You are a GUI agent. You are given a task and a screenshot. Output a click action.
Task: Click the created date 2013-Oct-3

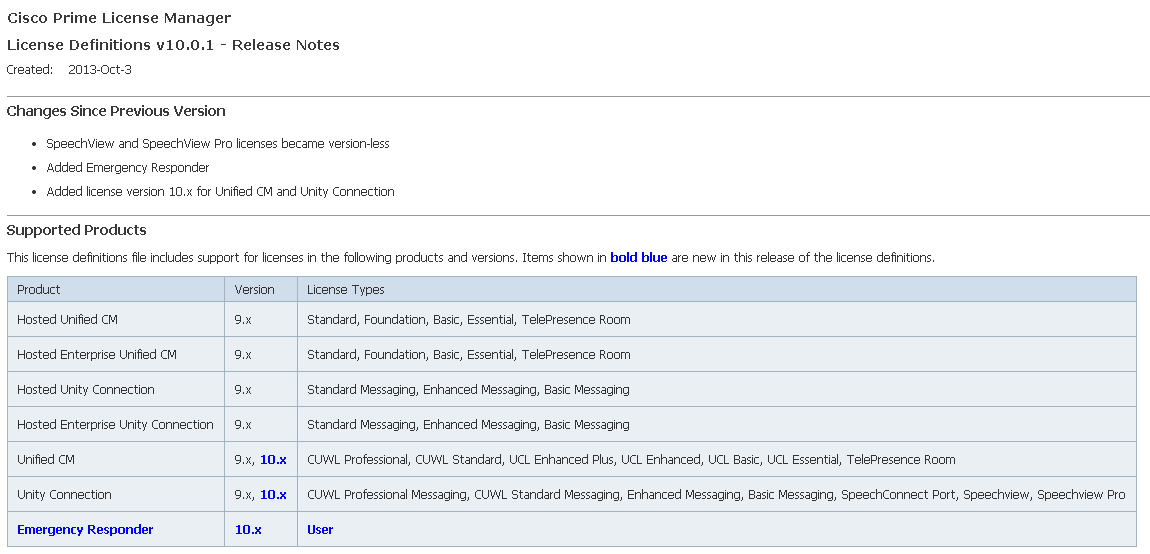pyautogui.click(x=100, y=70)
